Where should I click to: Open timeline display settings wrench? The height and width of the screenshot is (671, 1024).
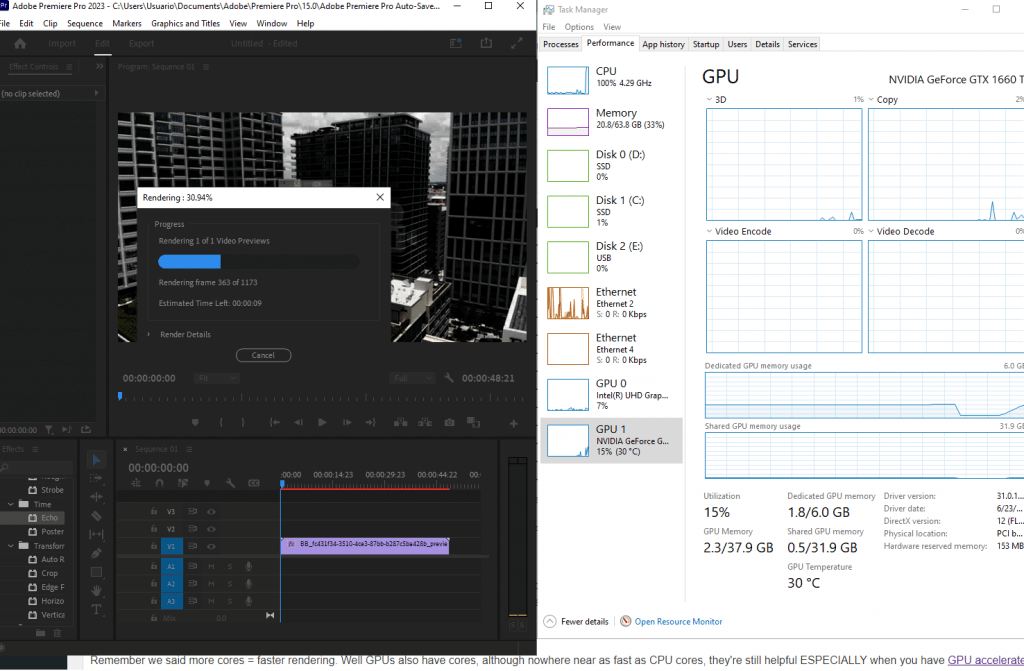[x=230, y=483]
